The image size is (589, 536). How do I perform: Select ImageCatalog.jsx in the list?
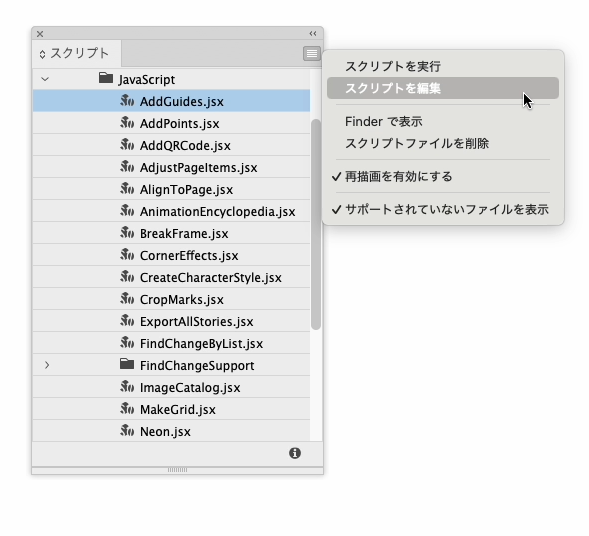click(171, 387)
